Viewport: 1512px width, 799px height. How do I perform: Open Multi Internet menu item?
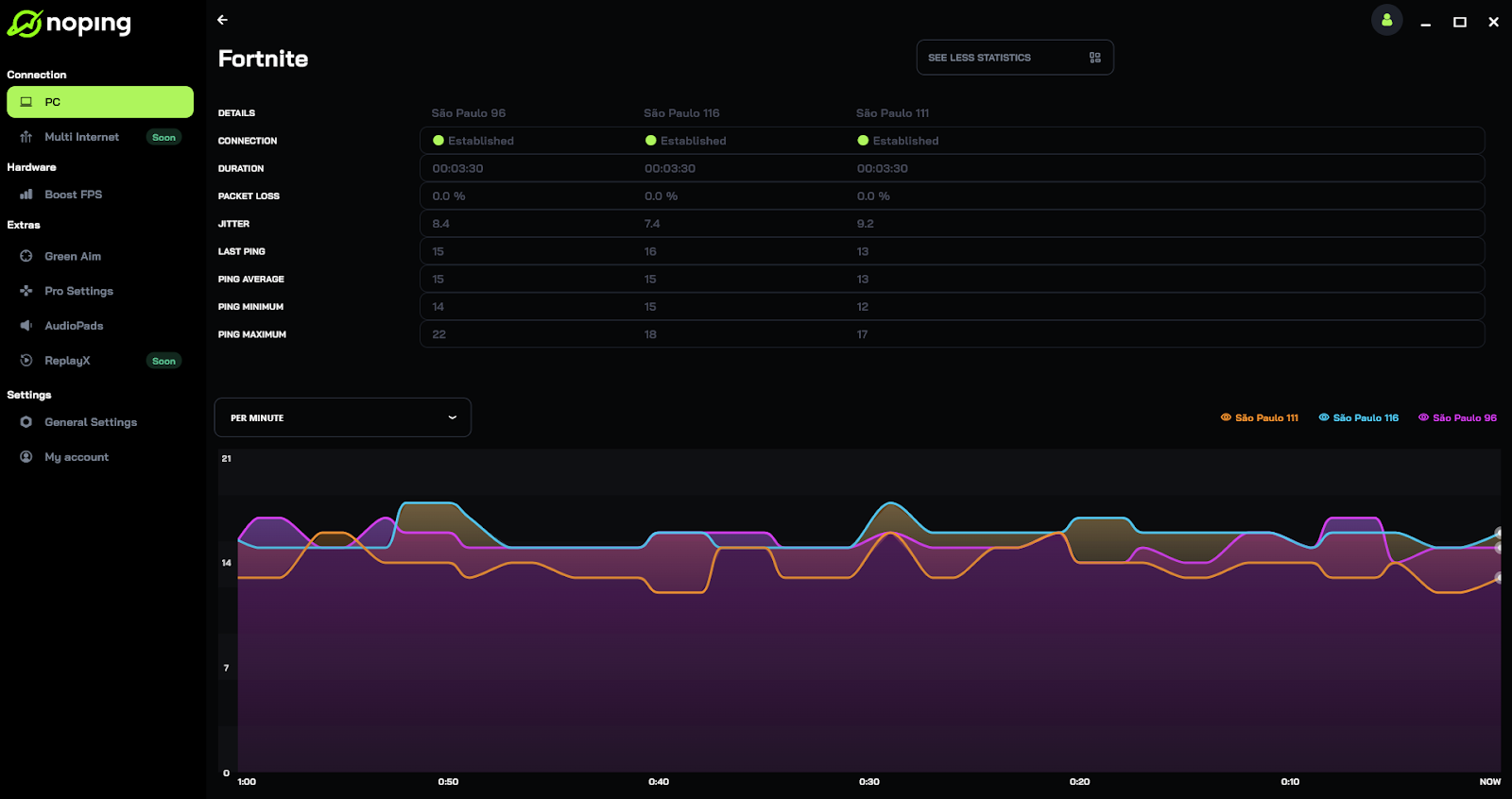tap(100, 137)
